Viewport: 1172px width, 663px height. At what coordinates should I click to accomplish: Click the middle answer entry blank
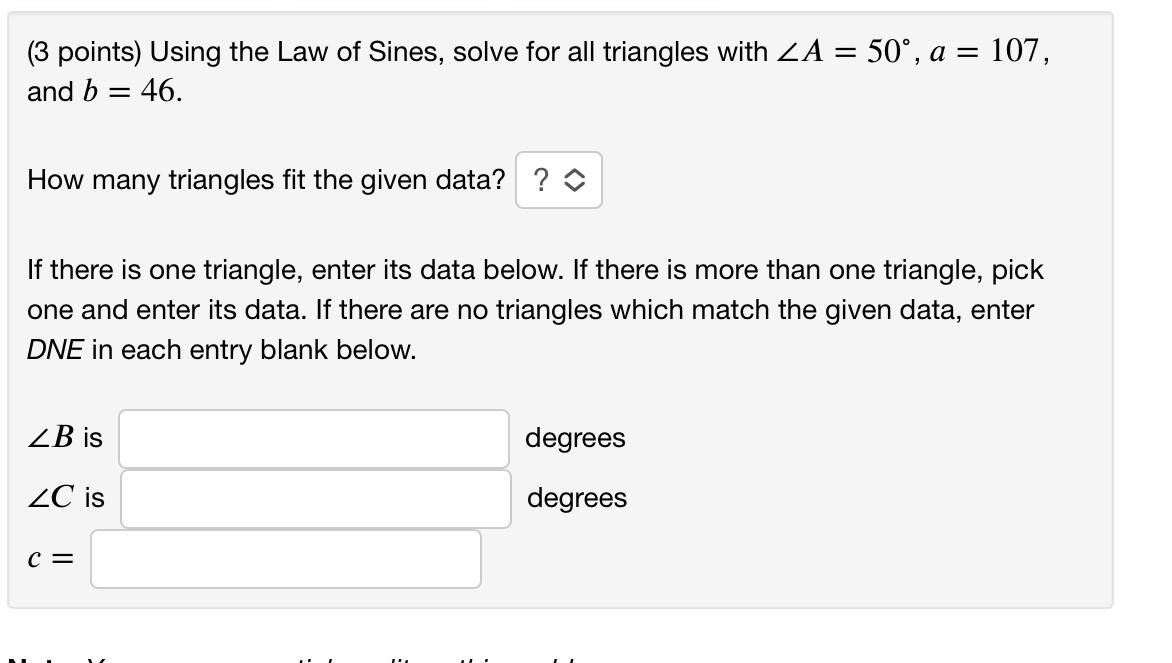(x=315, y=498)
